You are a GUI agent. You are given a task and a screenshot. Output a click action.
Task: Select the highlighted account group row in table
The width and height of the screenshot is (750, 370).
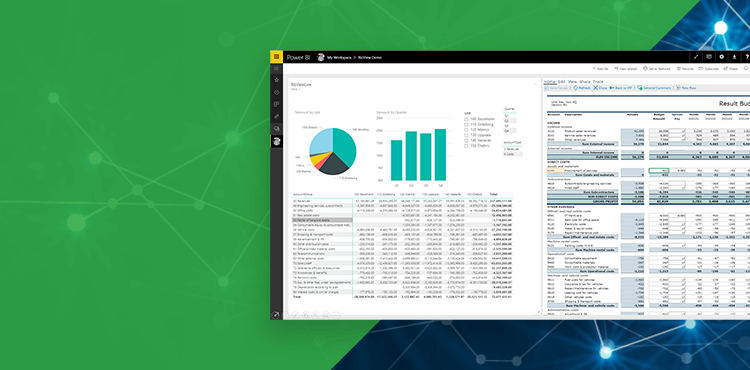click(x=322, y=220)
